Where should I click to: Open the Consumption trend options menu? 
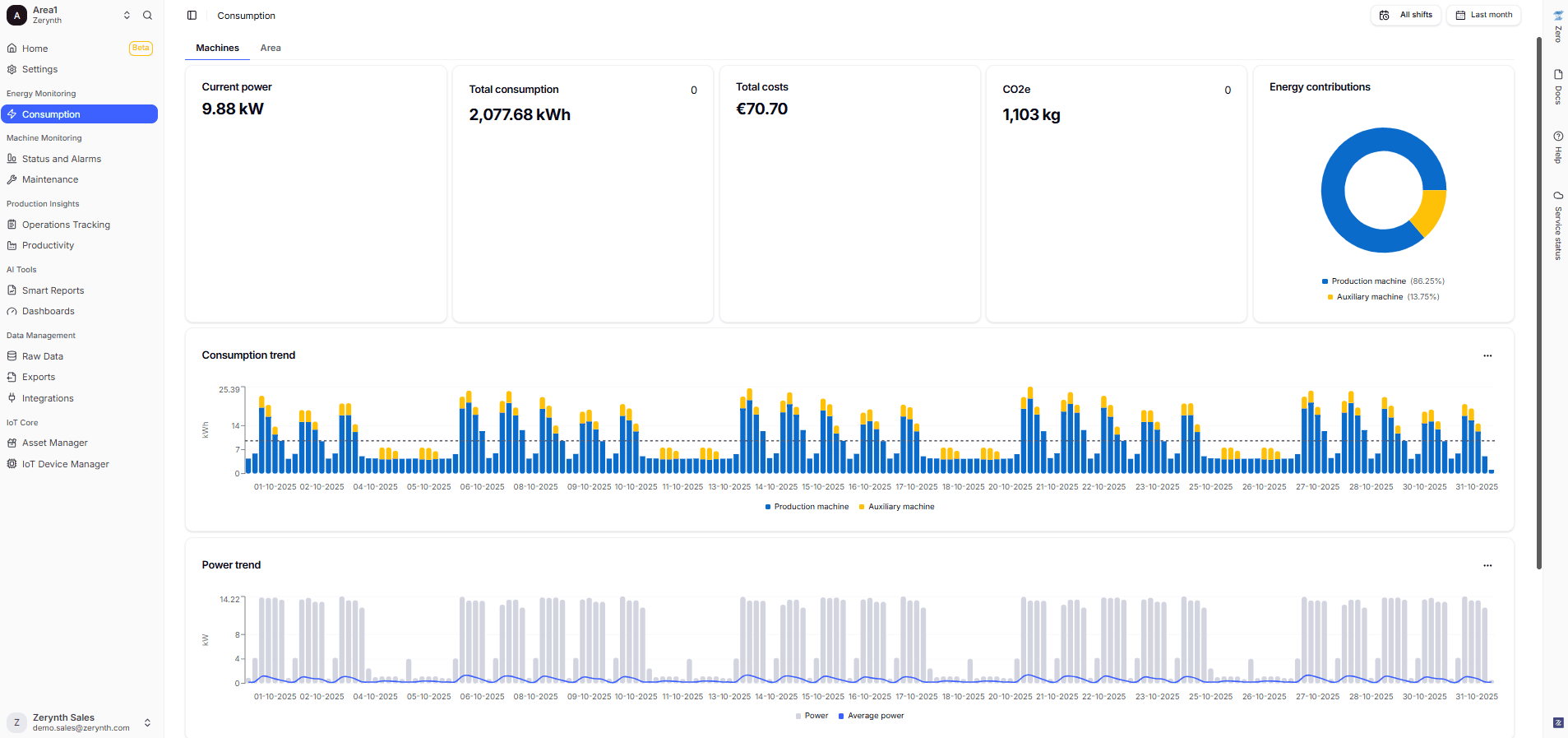click(1487, 356)
